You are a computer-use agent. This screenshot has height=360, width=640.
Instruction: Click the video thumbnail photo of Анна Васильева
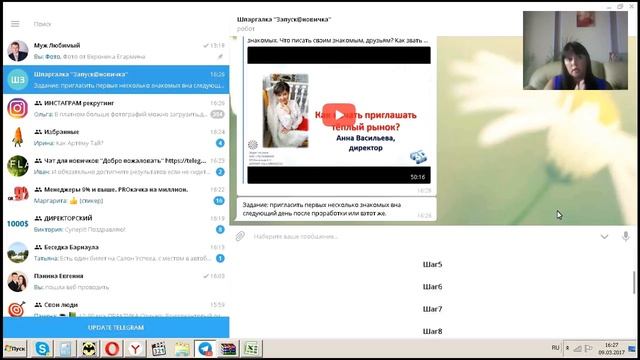pyautogui.click(x=285, y=111)
